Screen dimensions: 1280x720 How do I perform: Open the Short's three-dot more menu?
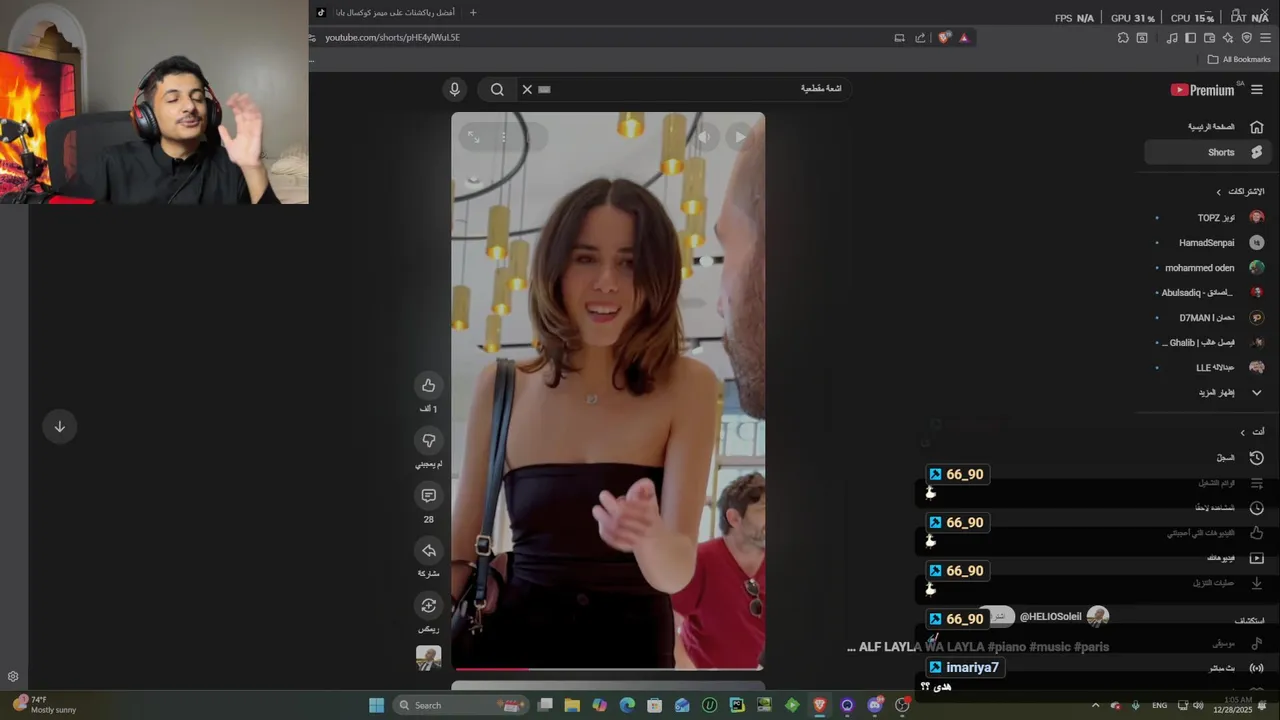tap(504, 137)
